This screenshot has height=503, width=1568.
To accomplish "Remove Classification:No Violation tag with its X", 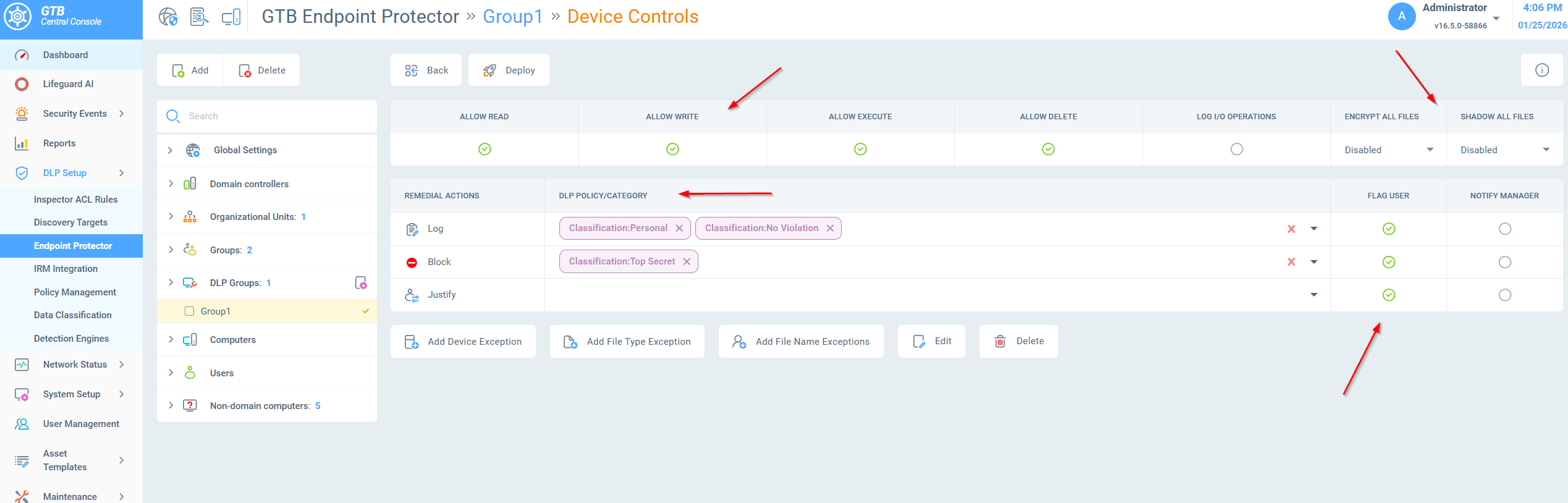I will pos(830,228).
